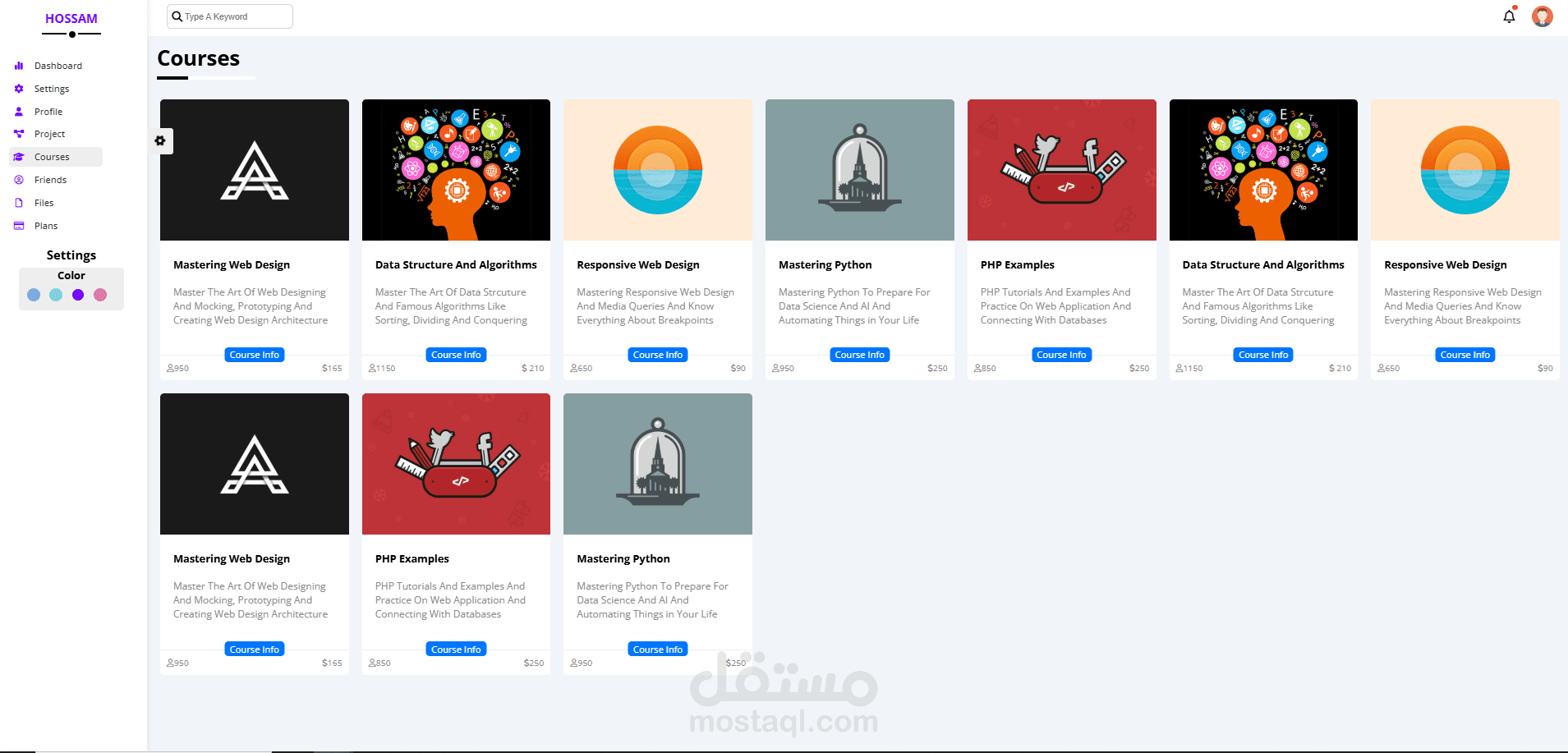
Task: Click 650 students count on first Responsive card
Action: pyautogui.click(x=582, y=369)
